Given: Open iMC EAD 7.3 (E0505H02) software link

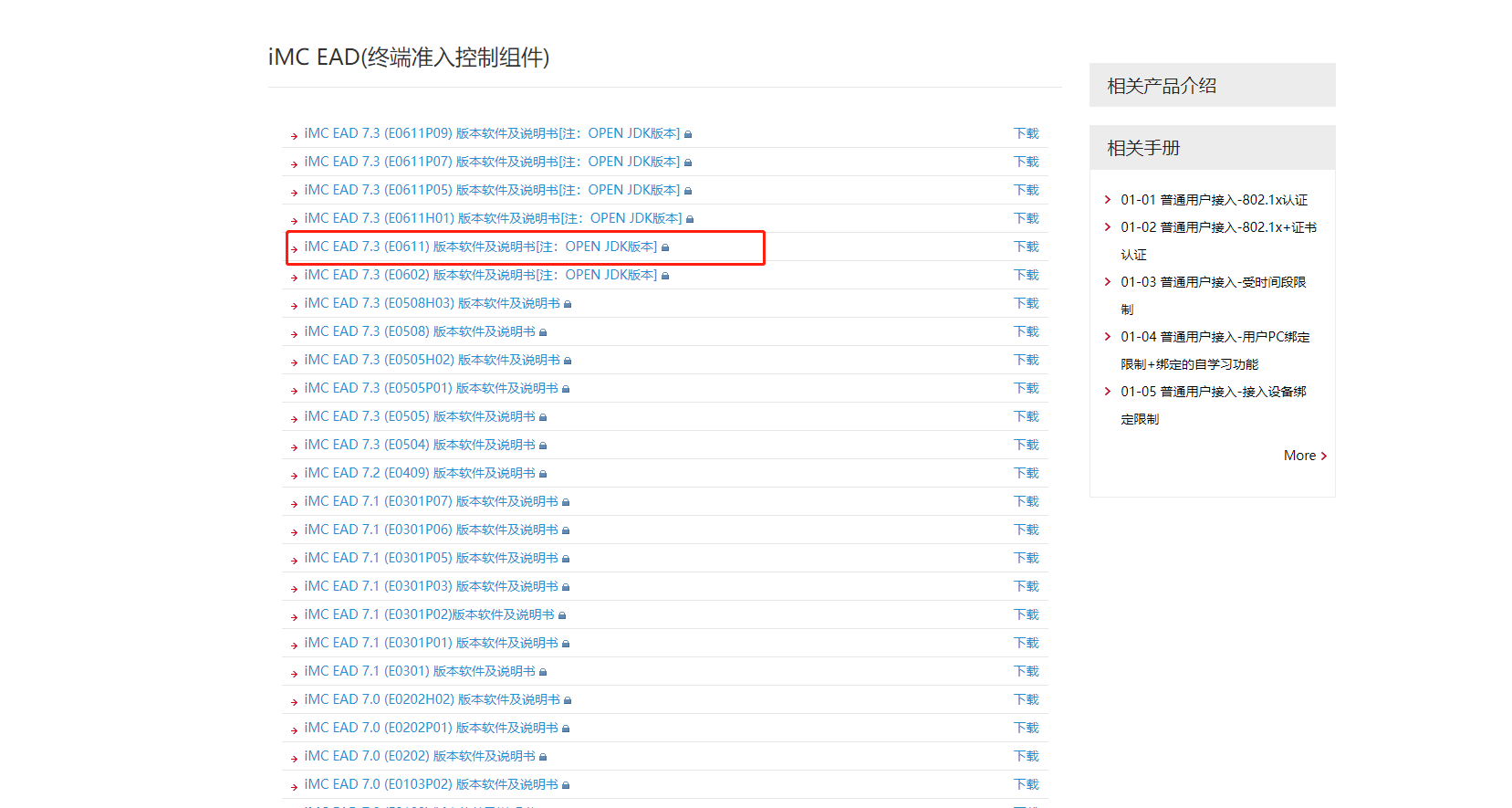Looking at the screenshot, I should coord(433,360).
